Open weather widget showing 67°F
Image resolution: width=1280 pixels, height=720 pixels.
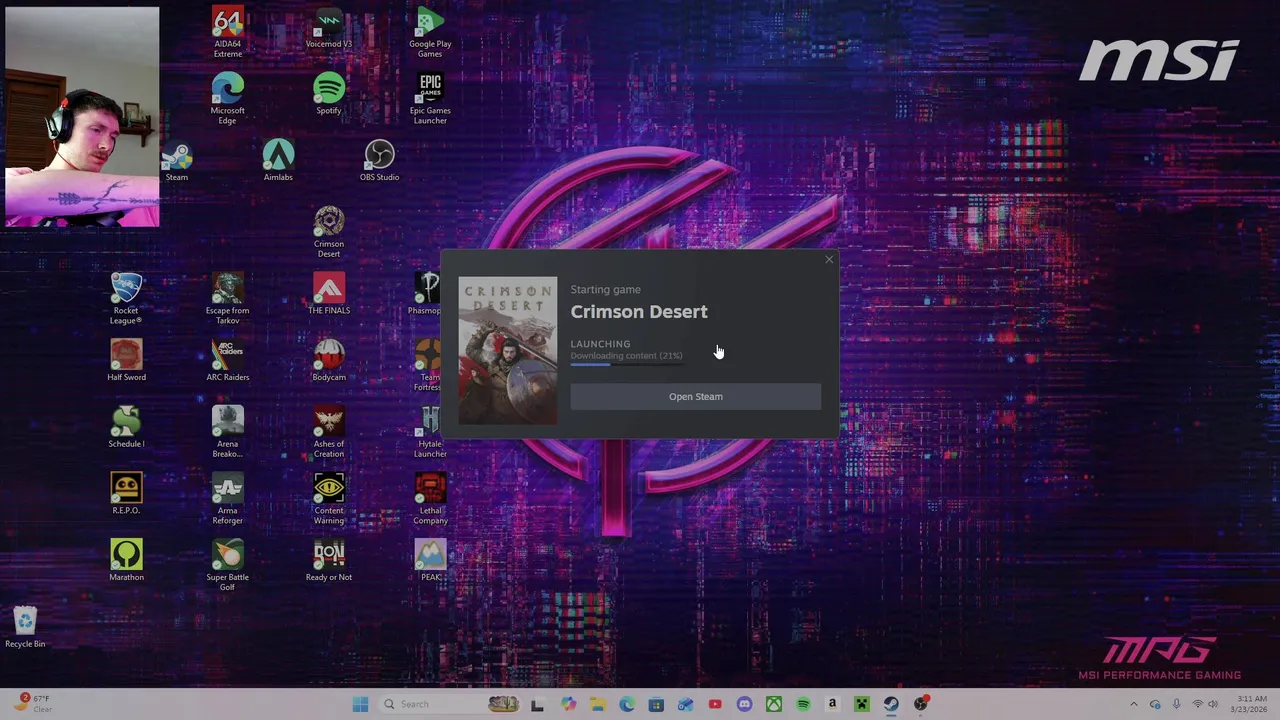[33, 703]
